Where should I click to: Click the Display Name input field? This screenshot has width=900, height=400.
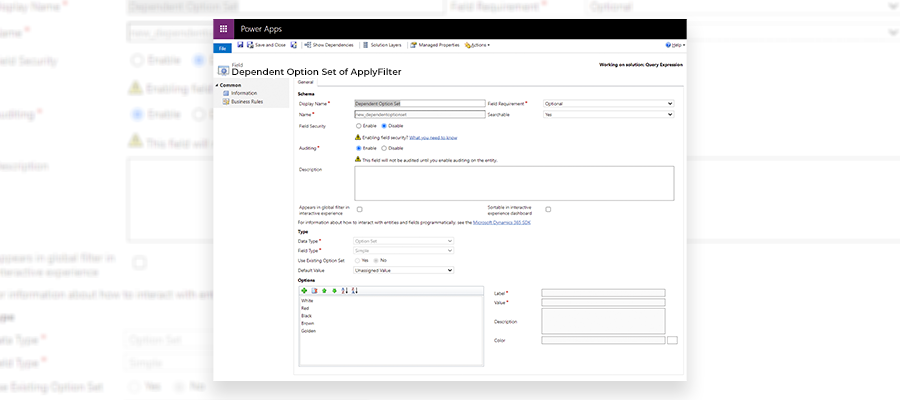pyautogui.click(x=420, y=104)
